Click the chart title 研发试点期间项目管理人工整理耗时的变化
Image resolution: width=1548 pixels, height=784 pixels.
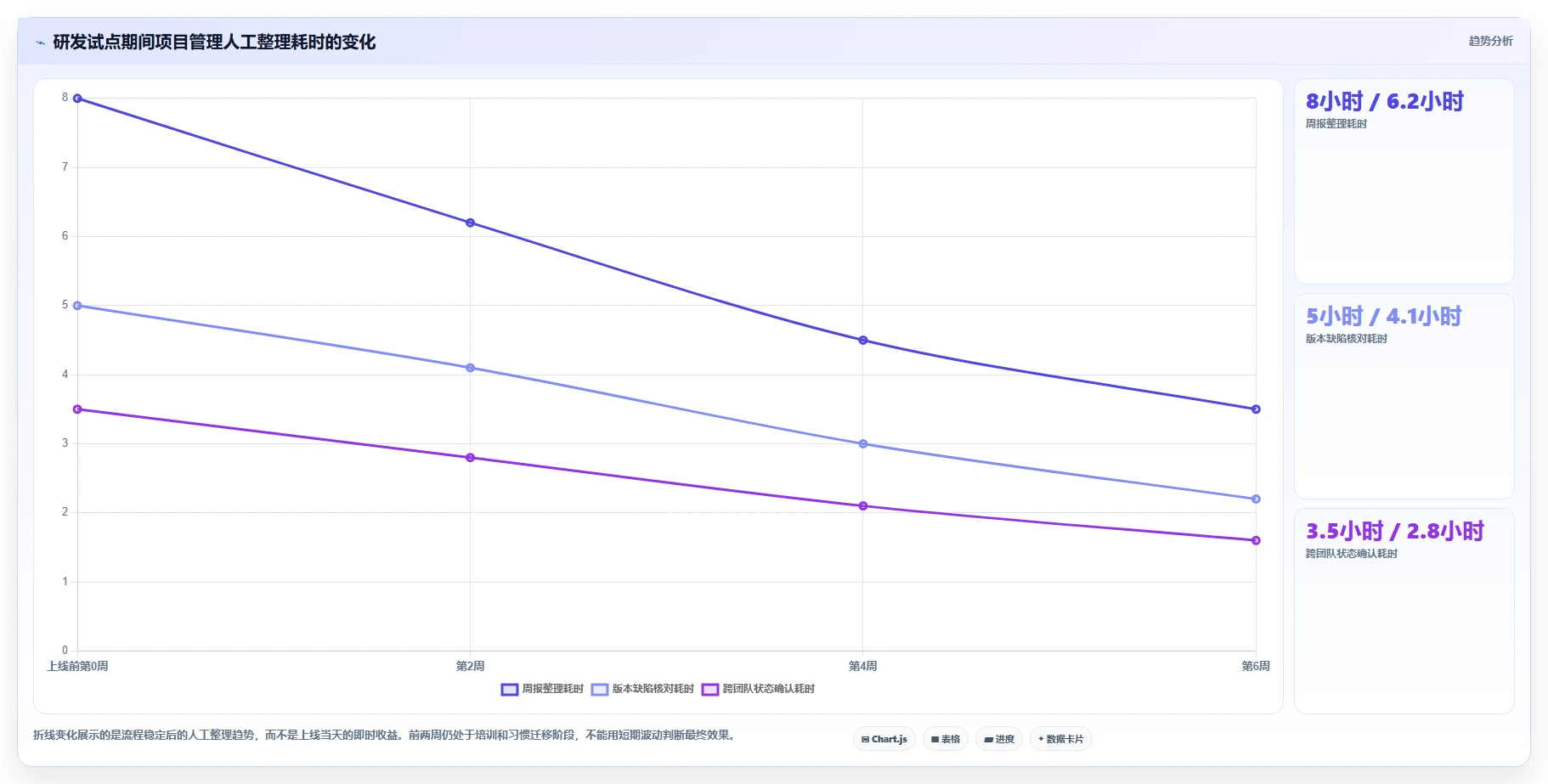[x=214, y=42]
